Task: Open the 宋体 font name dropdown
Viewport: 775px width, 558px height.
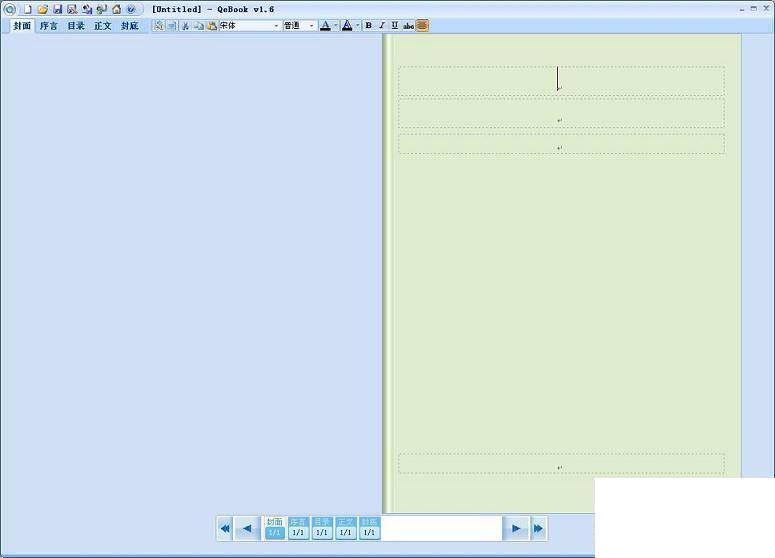Action: pos(276,26)
